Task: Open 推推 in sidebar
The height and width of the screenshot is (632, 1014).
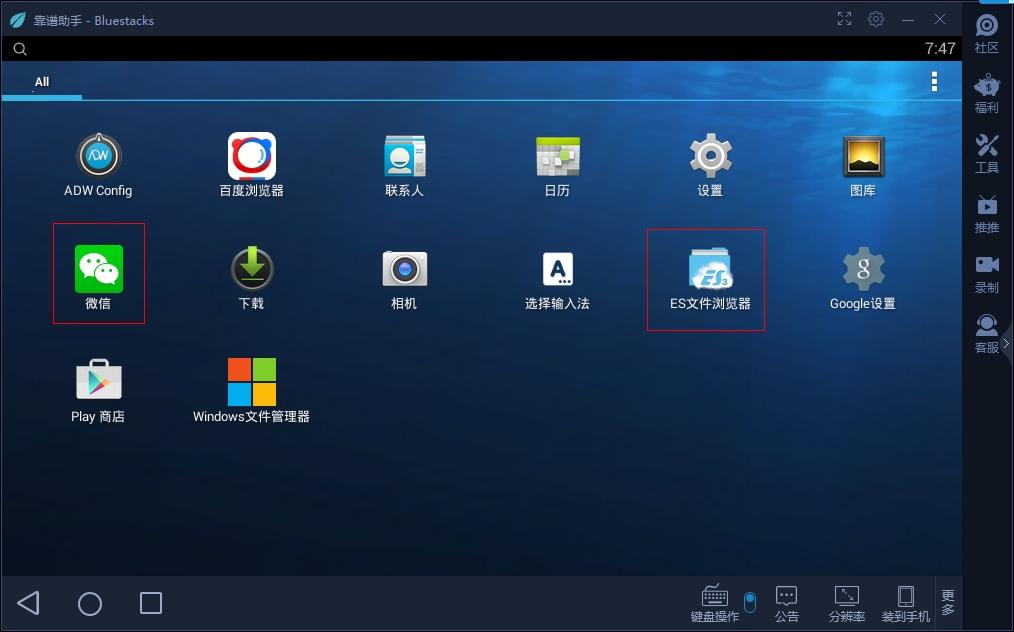Action: (987, 214)
